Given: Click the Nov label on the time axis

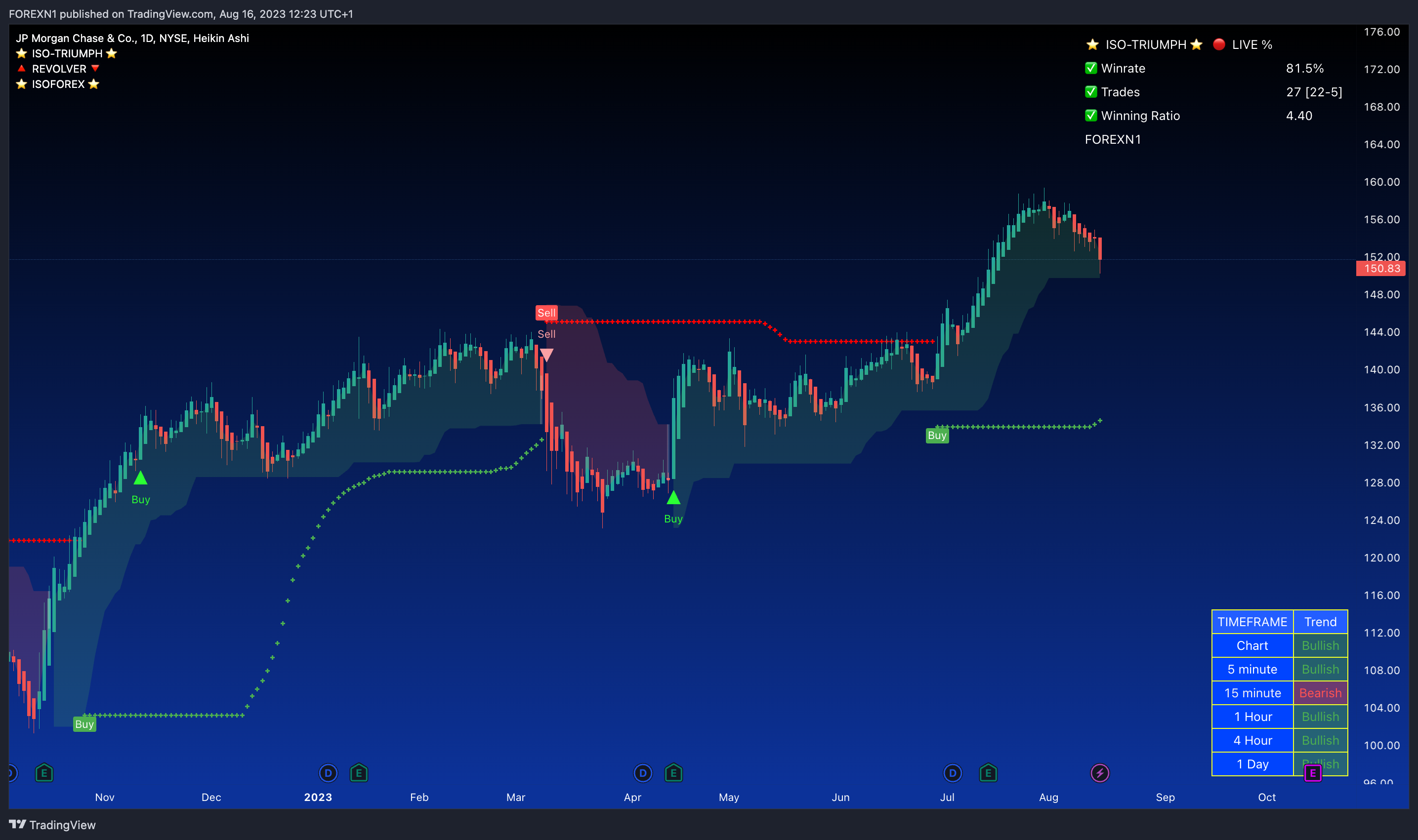Looking at the screenshot, I should coord(105,797).
